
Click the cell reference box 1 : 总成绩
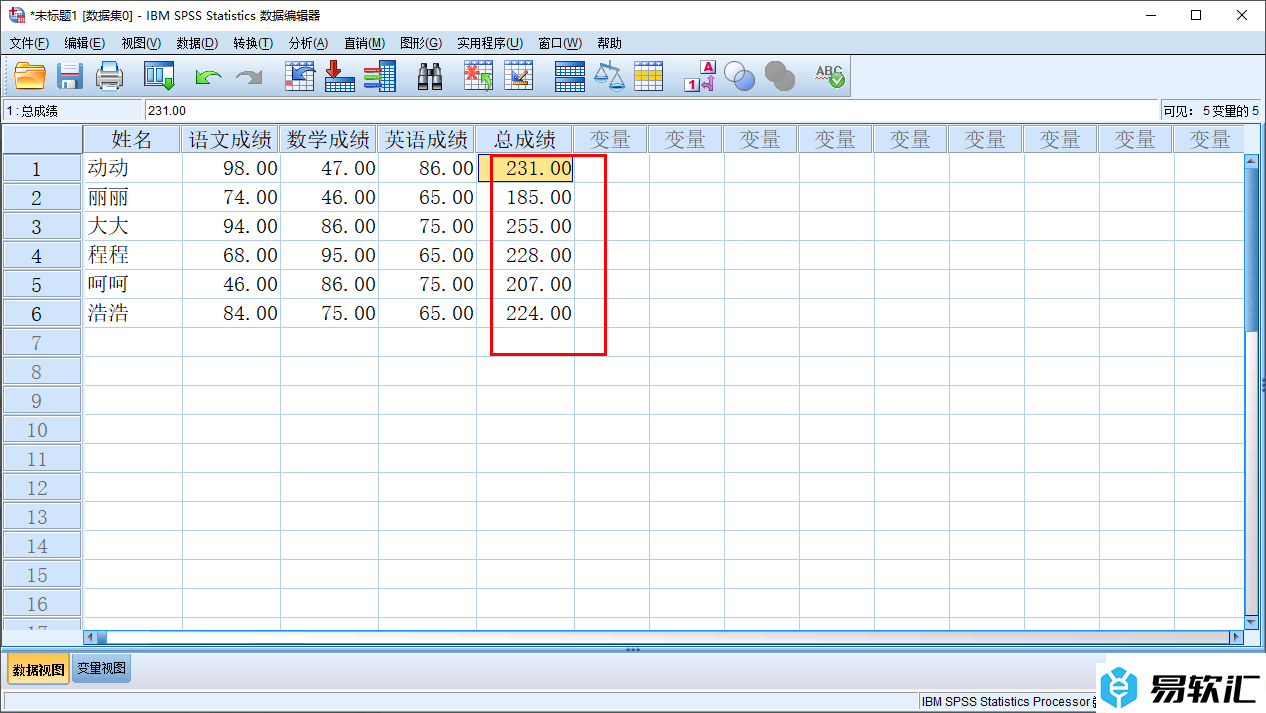(x=73, y=111)
